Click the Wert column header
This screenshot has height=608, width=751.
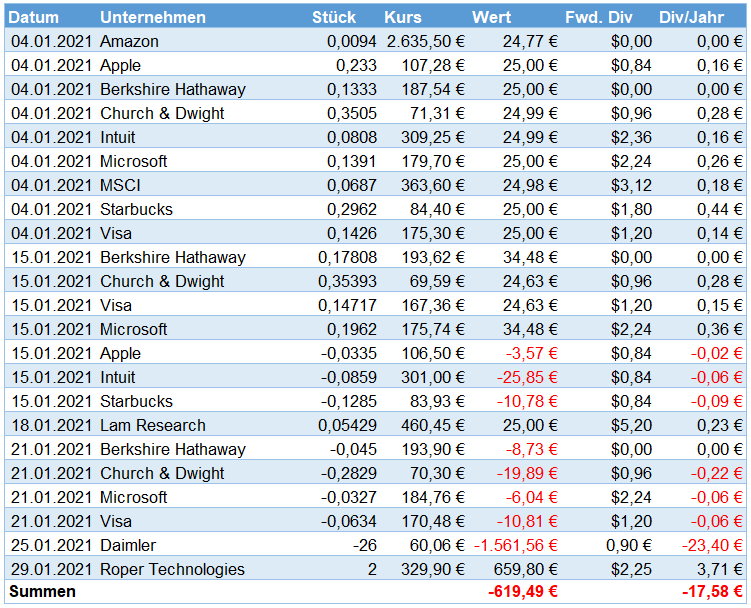pos(491,17)
